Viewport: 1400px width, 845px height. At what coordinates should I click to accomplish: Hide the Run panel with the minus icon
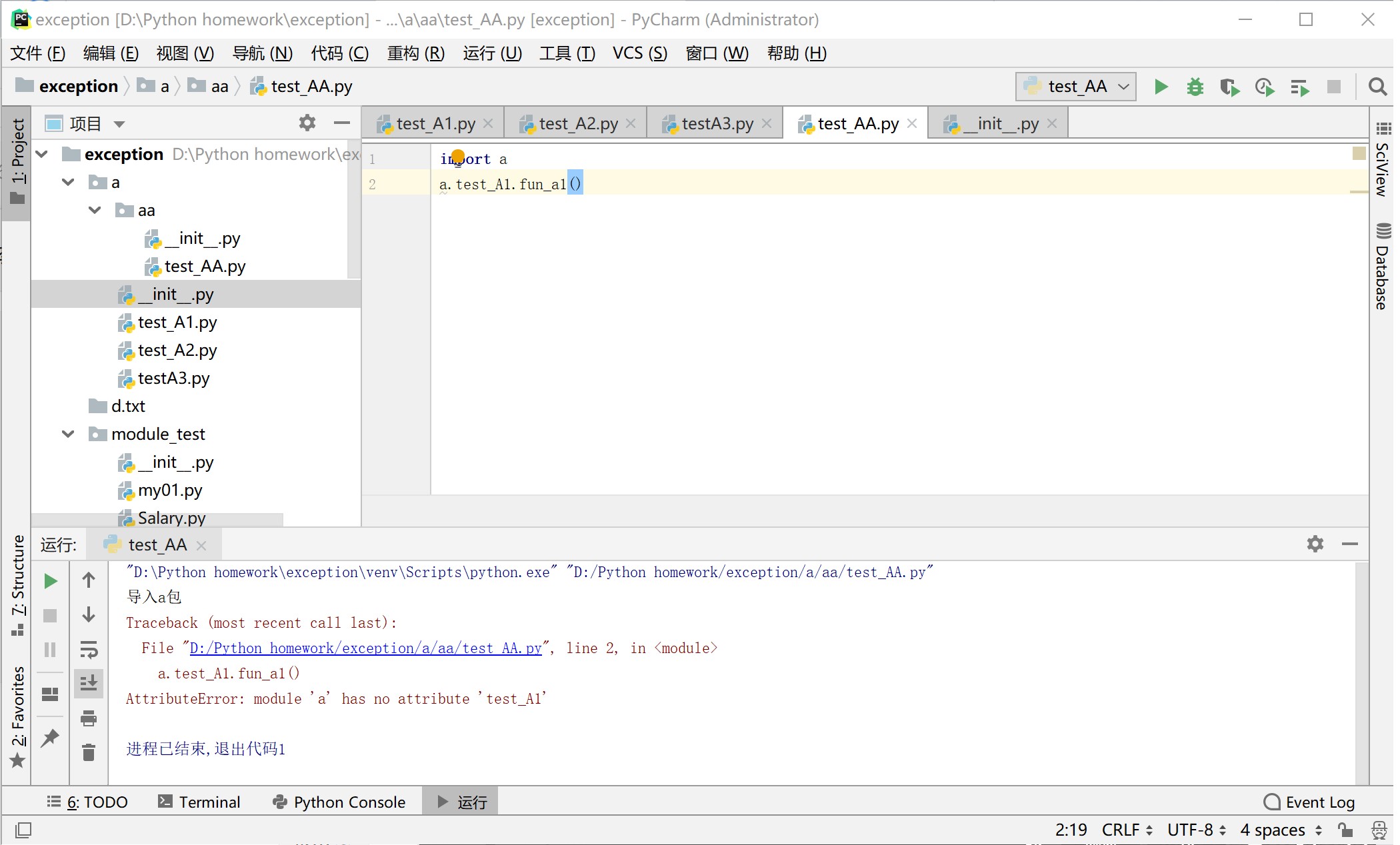[x=1350, y=544]
